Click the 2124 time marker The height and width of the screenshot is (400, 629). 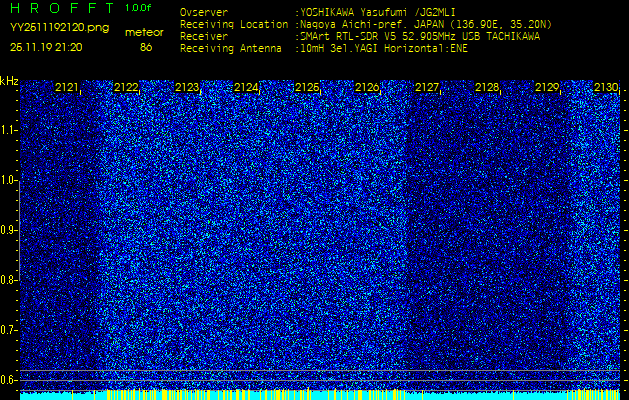click(246, 87)
